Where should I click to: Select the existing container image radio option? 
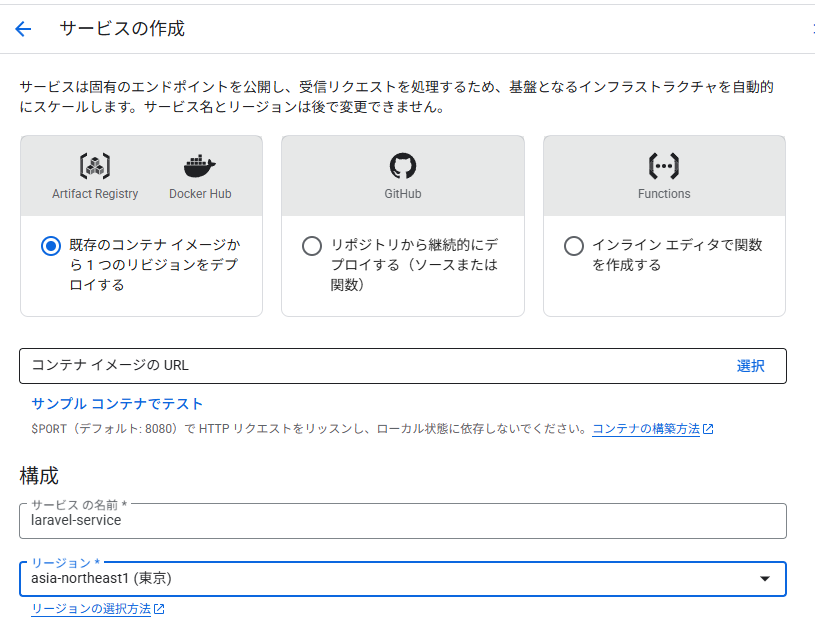click(51, 246)
